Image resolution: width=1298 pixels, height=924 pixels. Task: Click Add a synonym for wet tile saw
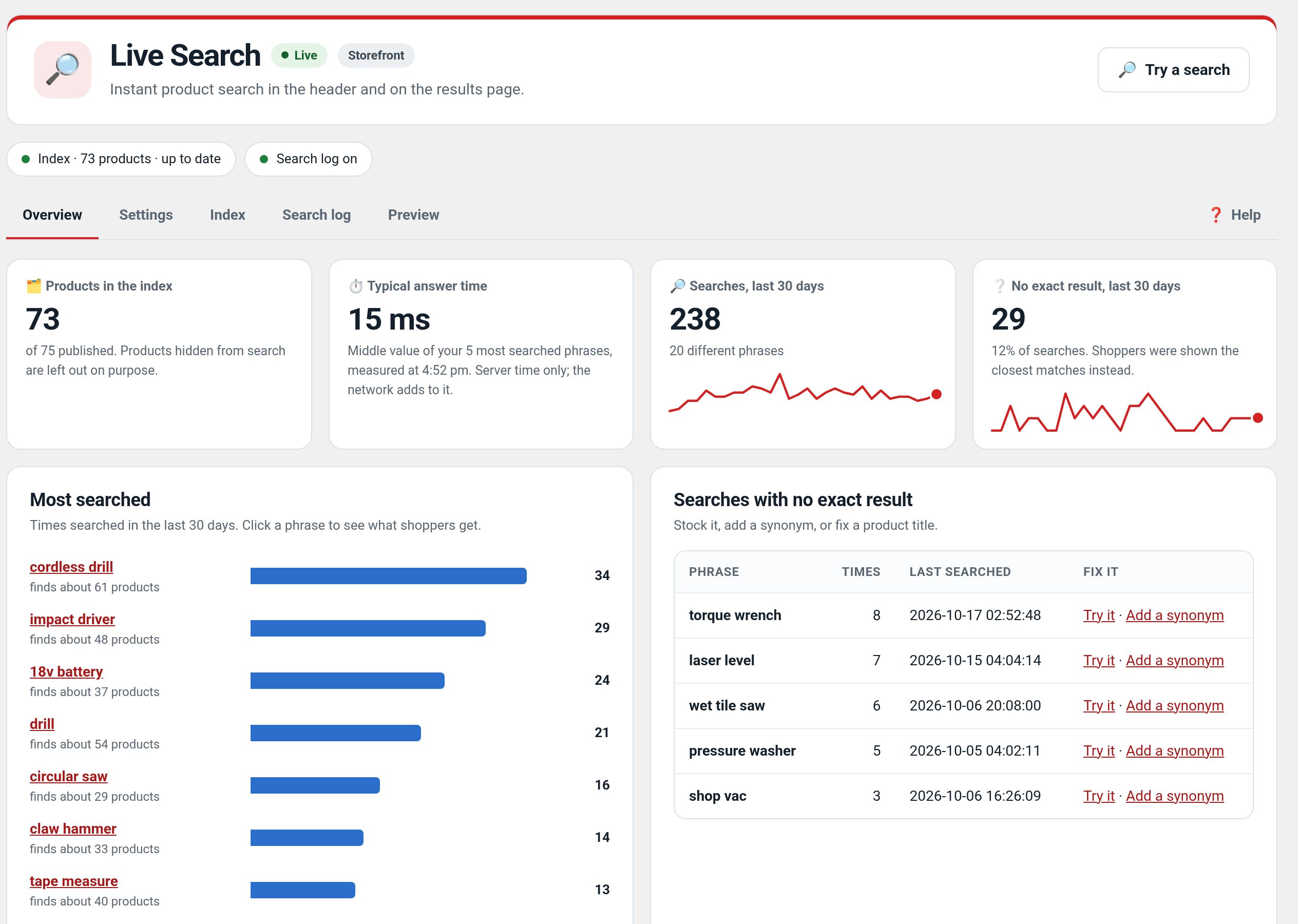(1175, 706)
